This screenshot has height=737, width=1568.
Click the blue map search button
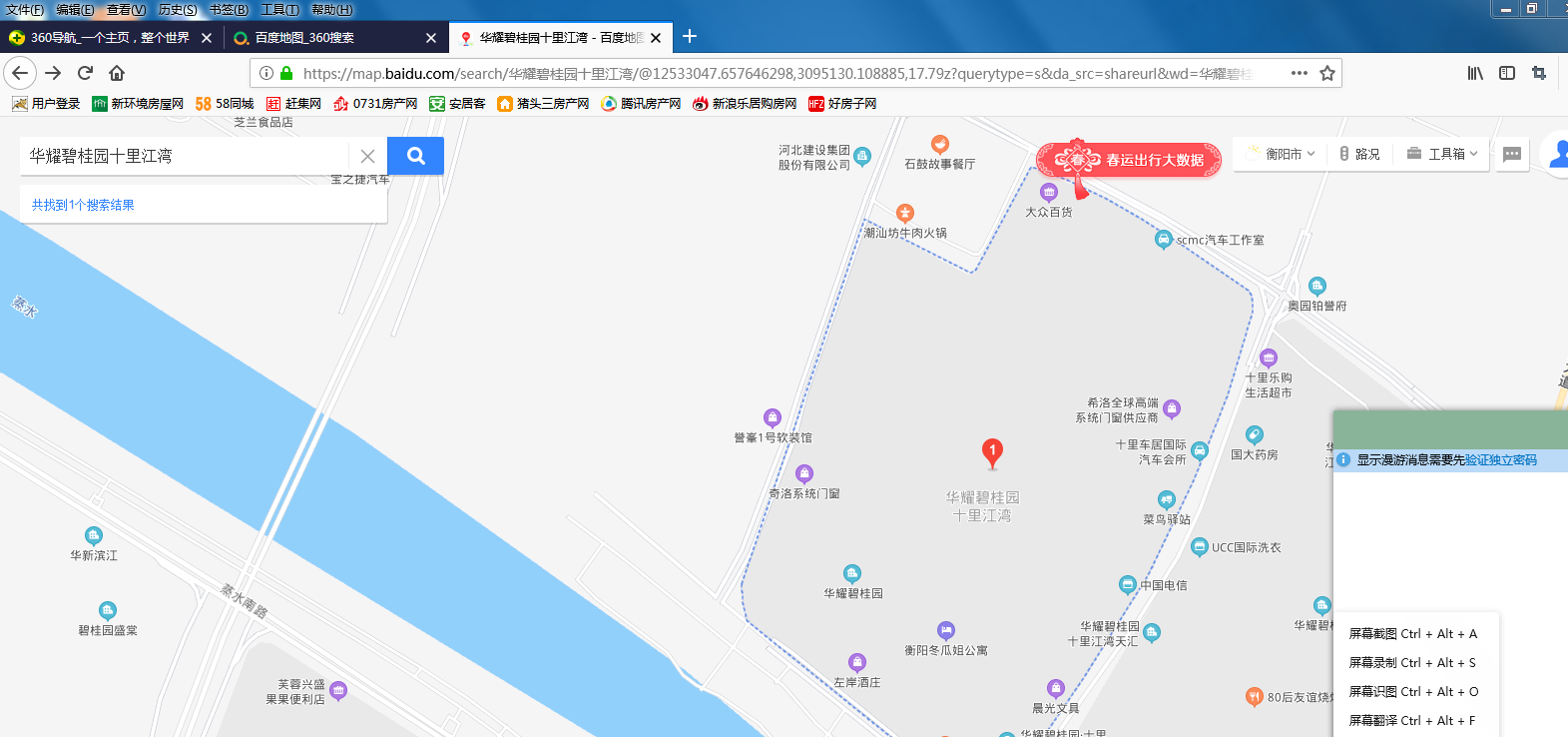pyautogui.click(x=415, y=156)
